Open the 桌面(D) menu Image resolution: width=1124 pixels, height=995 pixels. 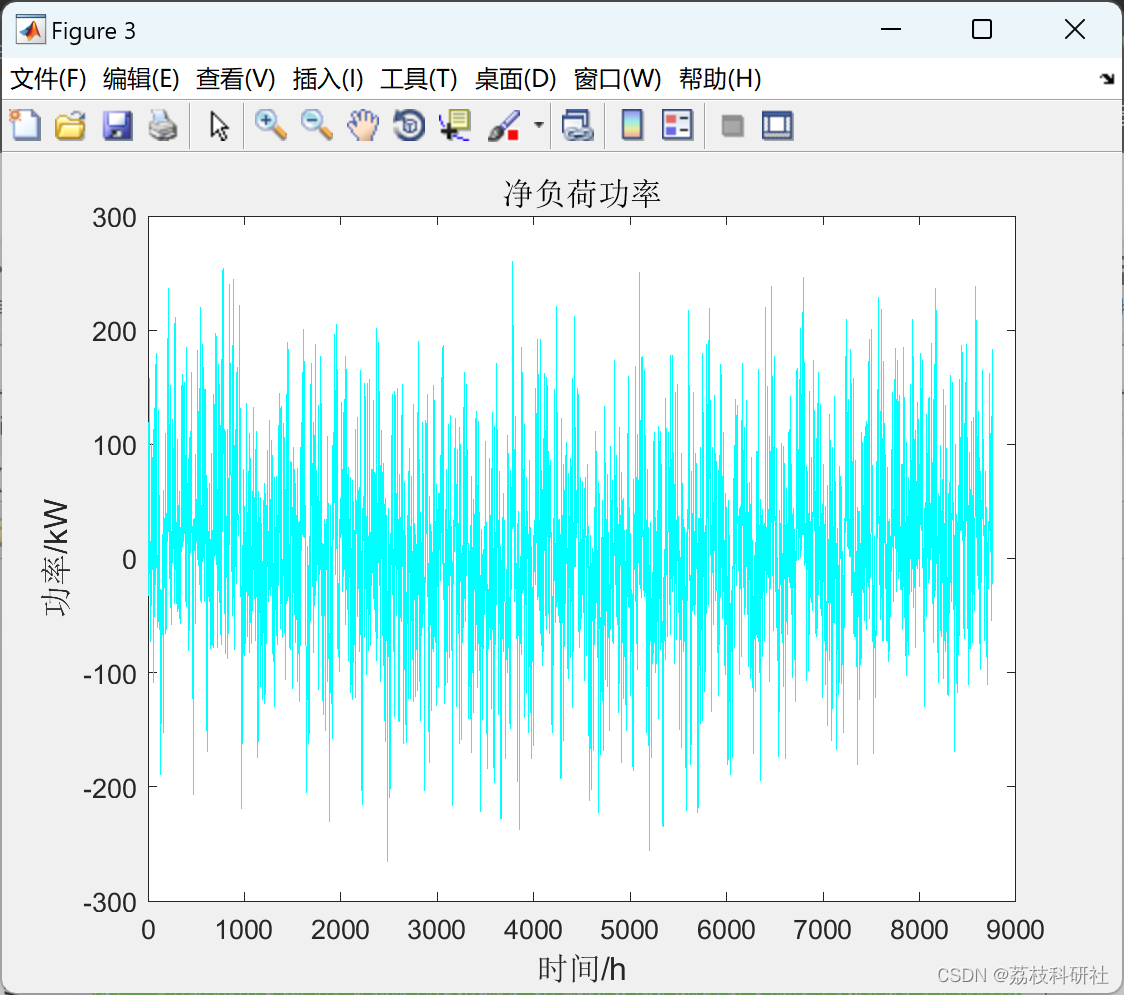[515, 79]
